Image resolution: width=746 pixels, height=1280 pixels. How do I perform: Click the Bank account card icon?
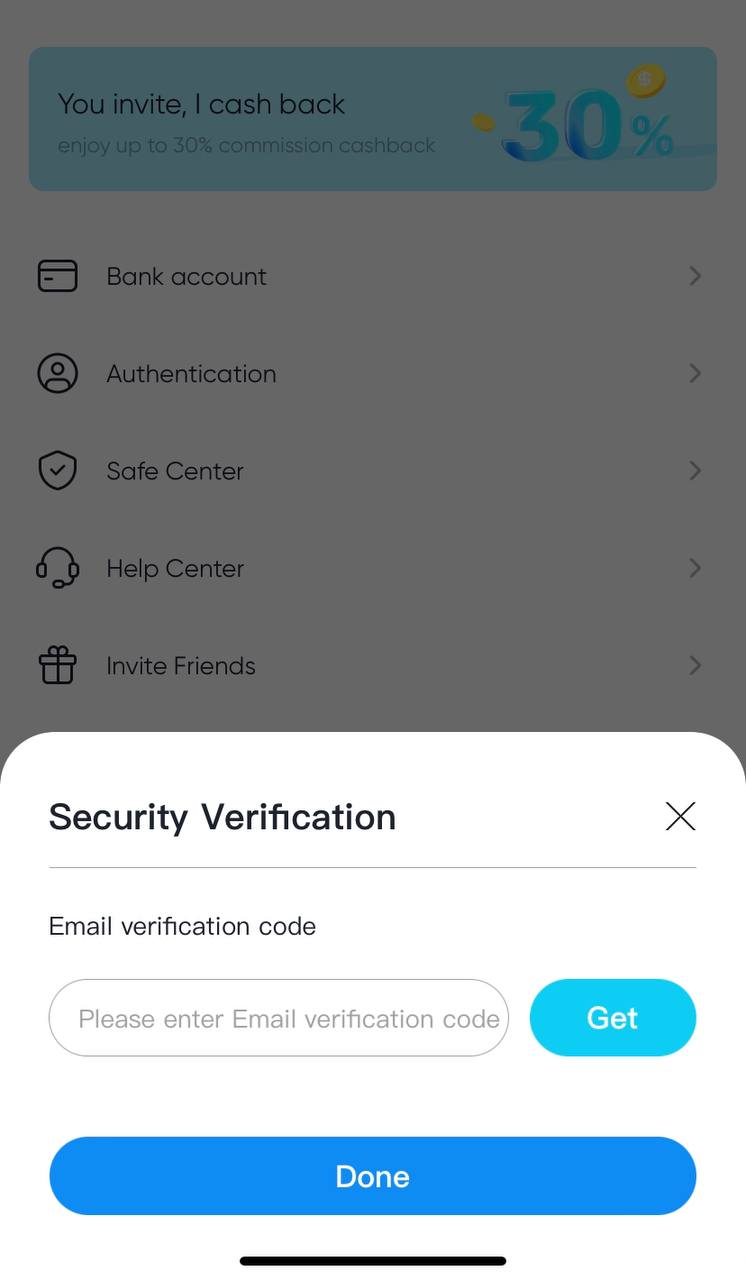coord(57,276)
